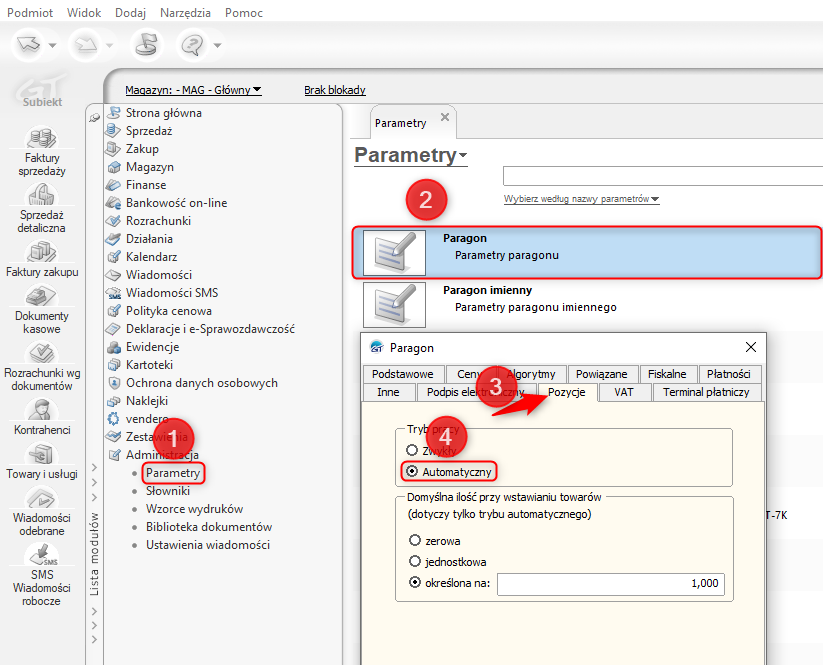The height and width of the screenshot is (665, 823).
Task: Click the parameter search input field
Action: coord(663,176)
